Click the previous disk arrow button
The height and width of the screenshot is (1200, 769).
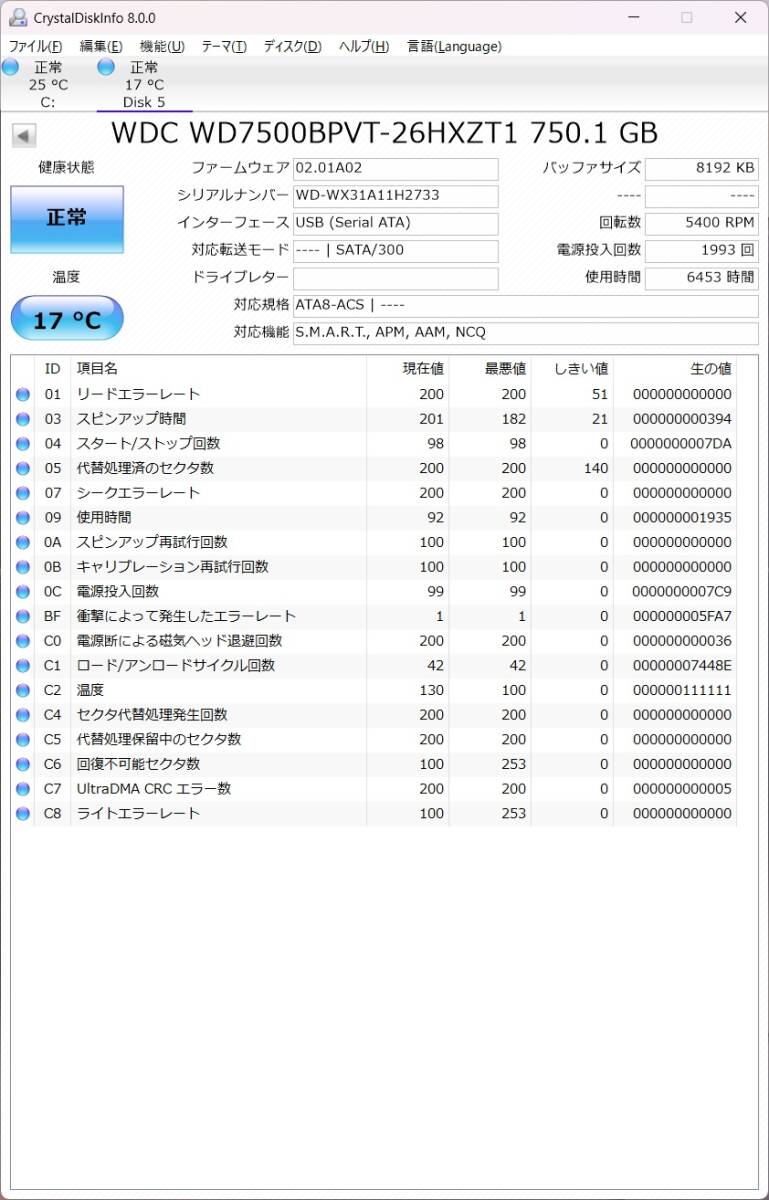point(24,136)
